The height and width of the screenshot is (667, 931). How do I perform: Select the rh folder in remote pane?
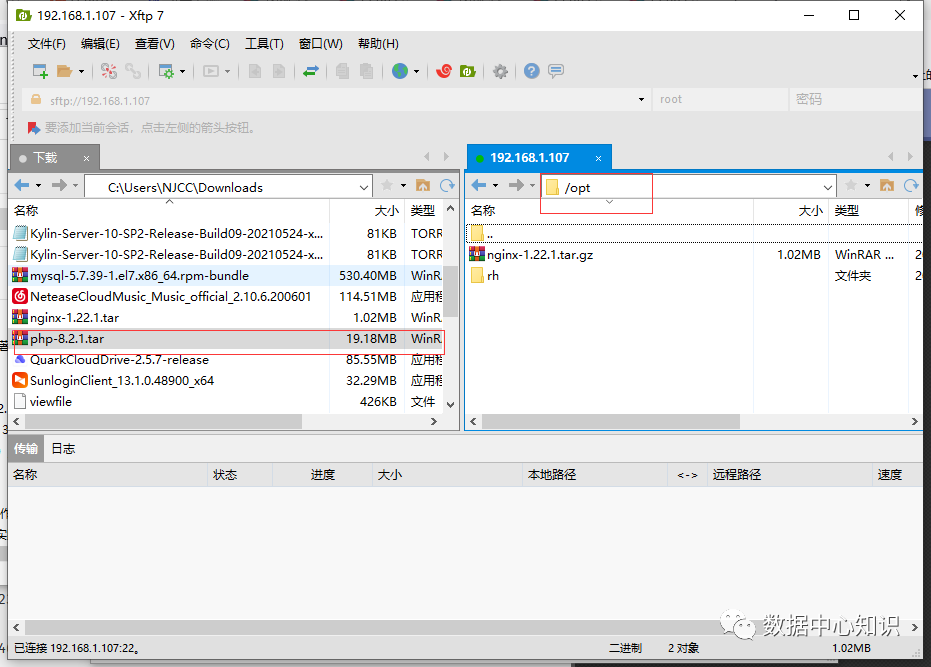pyautogui.click(x=695, y=276)
